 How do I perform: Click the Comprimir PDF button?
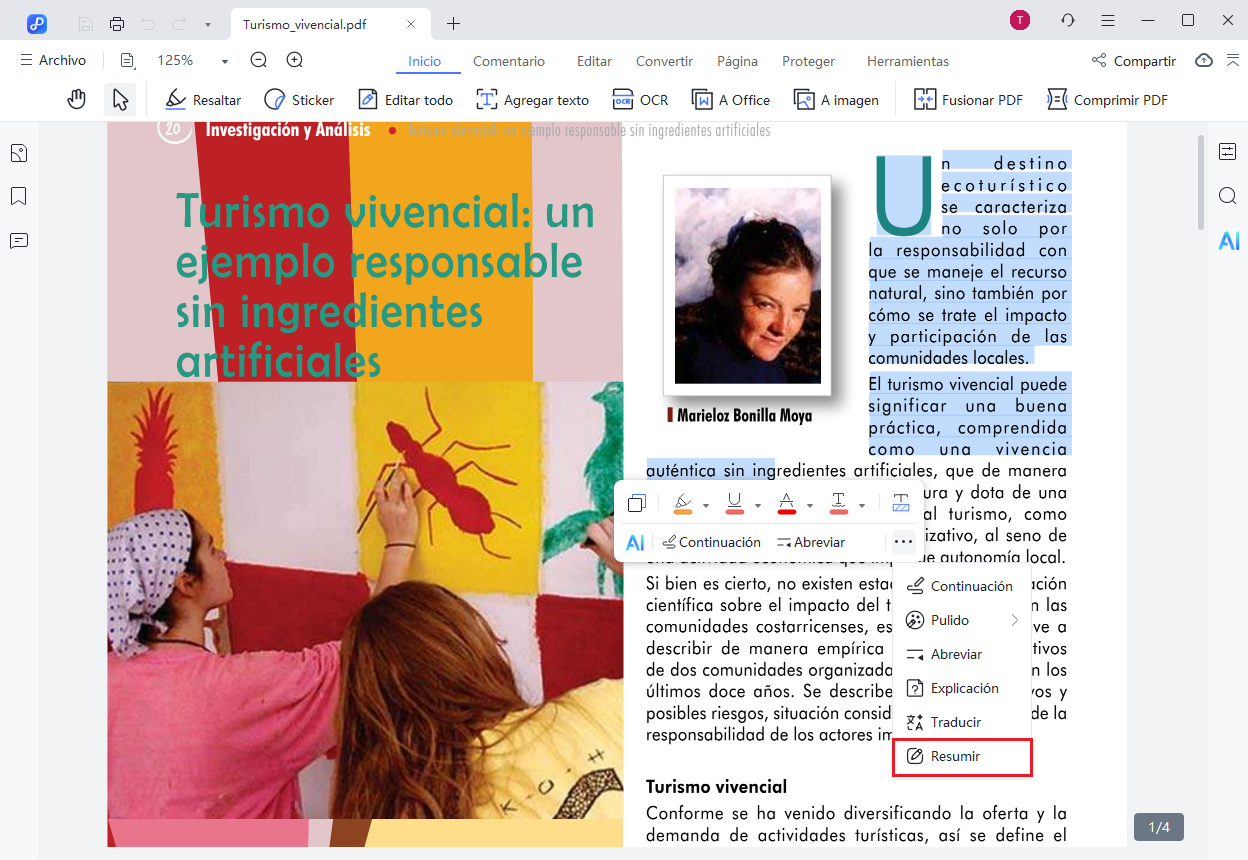[x=1108, y=100]
